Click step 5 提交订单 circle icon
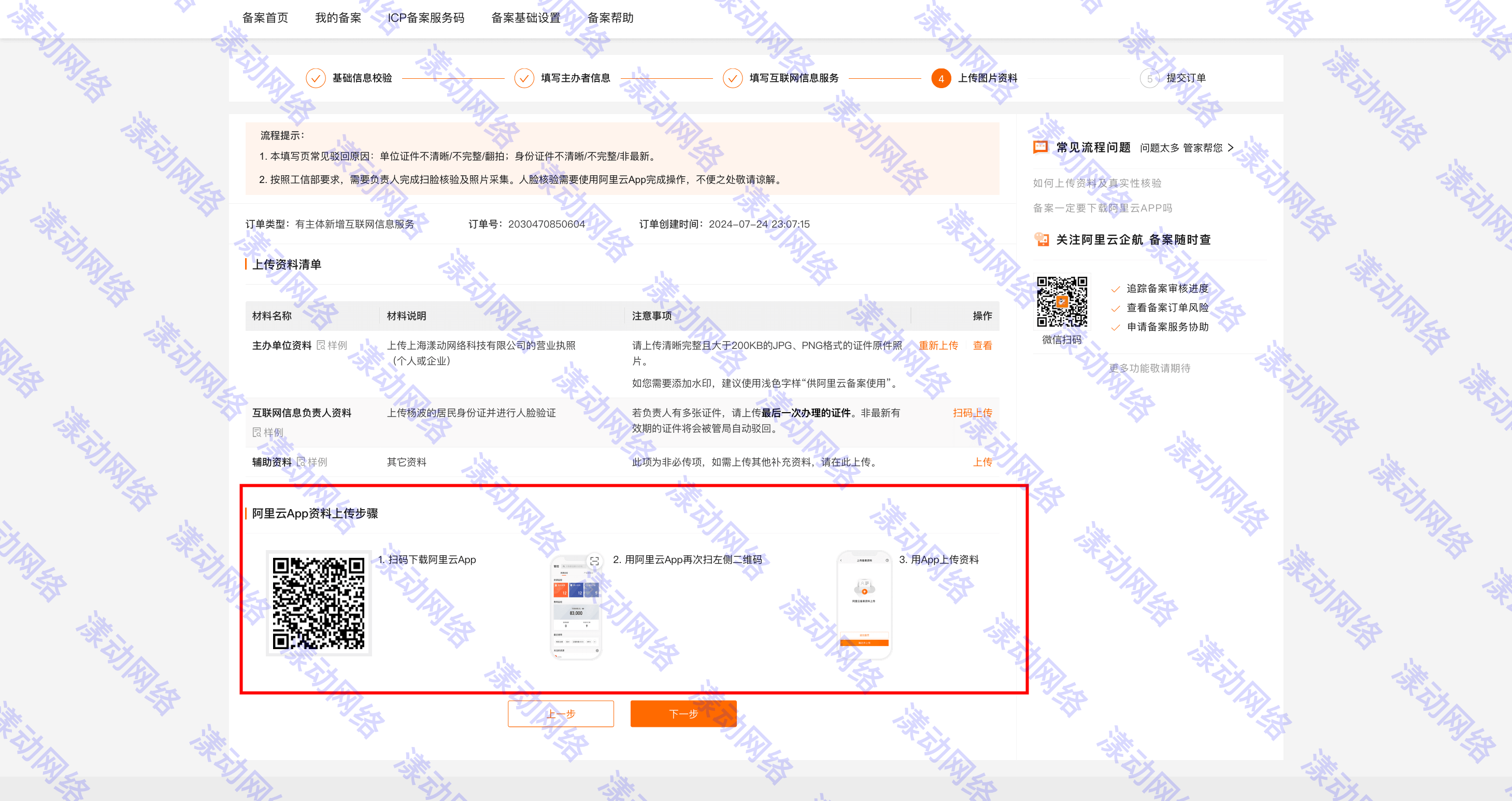Viewport: 1512px width, 801px height. (1149, 78)
